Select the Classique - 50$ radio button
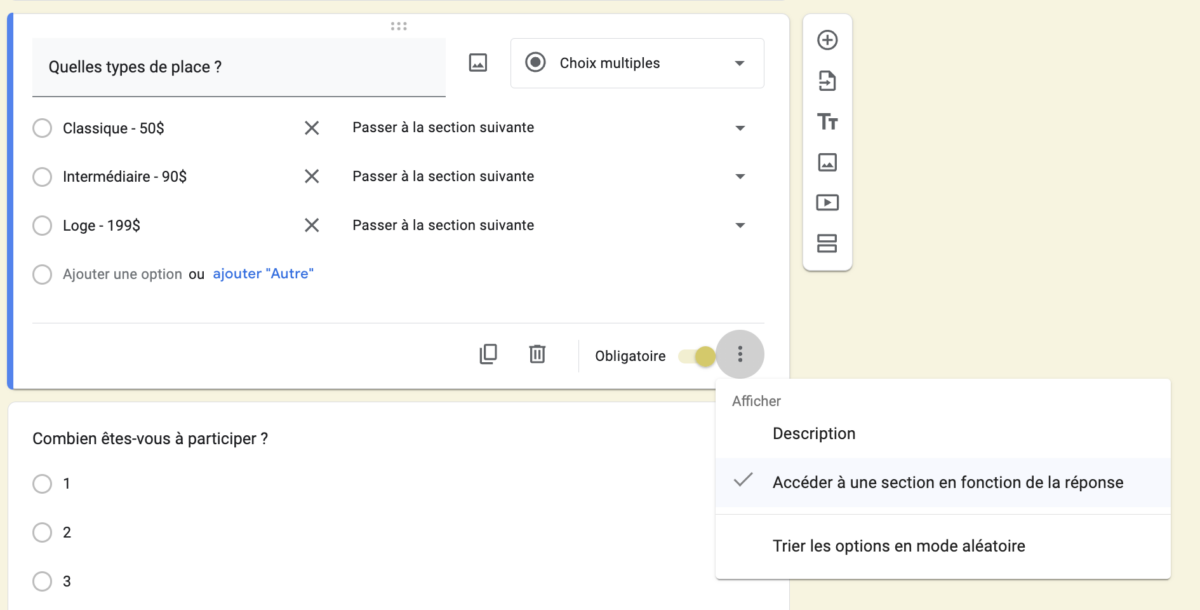Screen dimensions: 1200x610 42,128
